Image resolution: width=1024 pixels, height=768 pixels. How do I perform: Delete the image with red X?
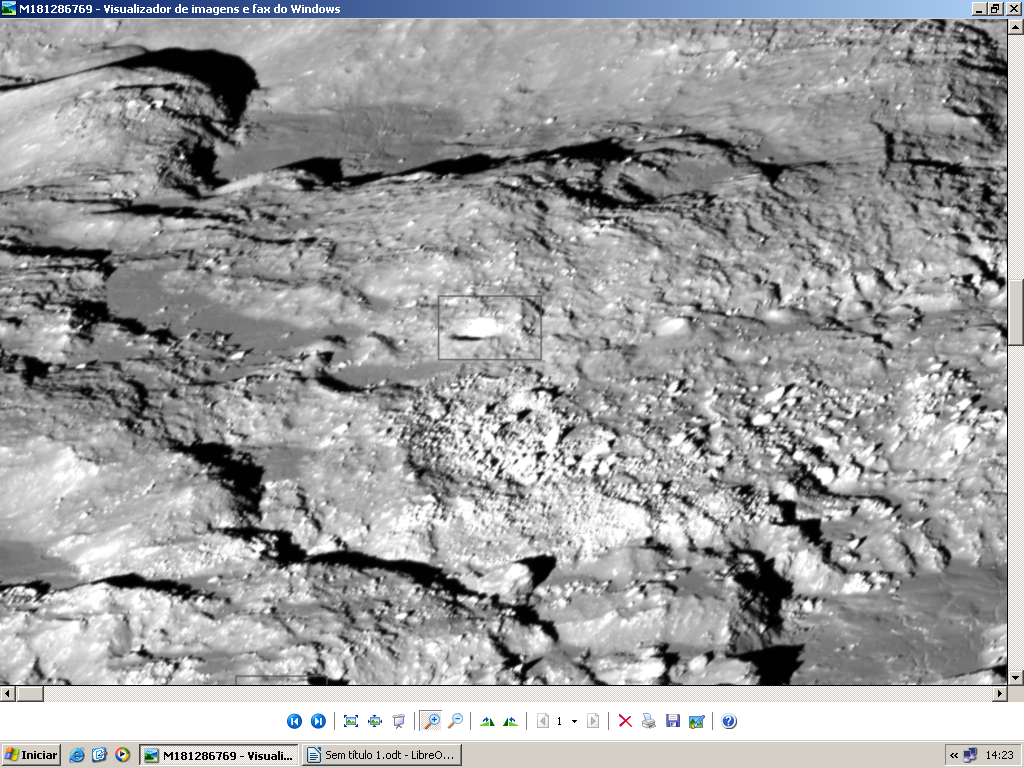625,721
